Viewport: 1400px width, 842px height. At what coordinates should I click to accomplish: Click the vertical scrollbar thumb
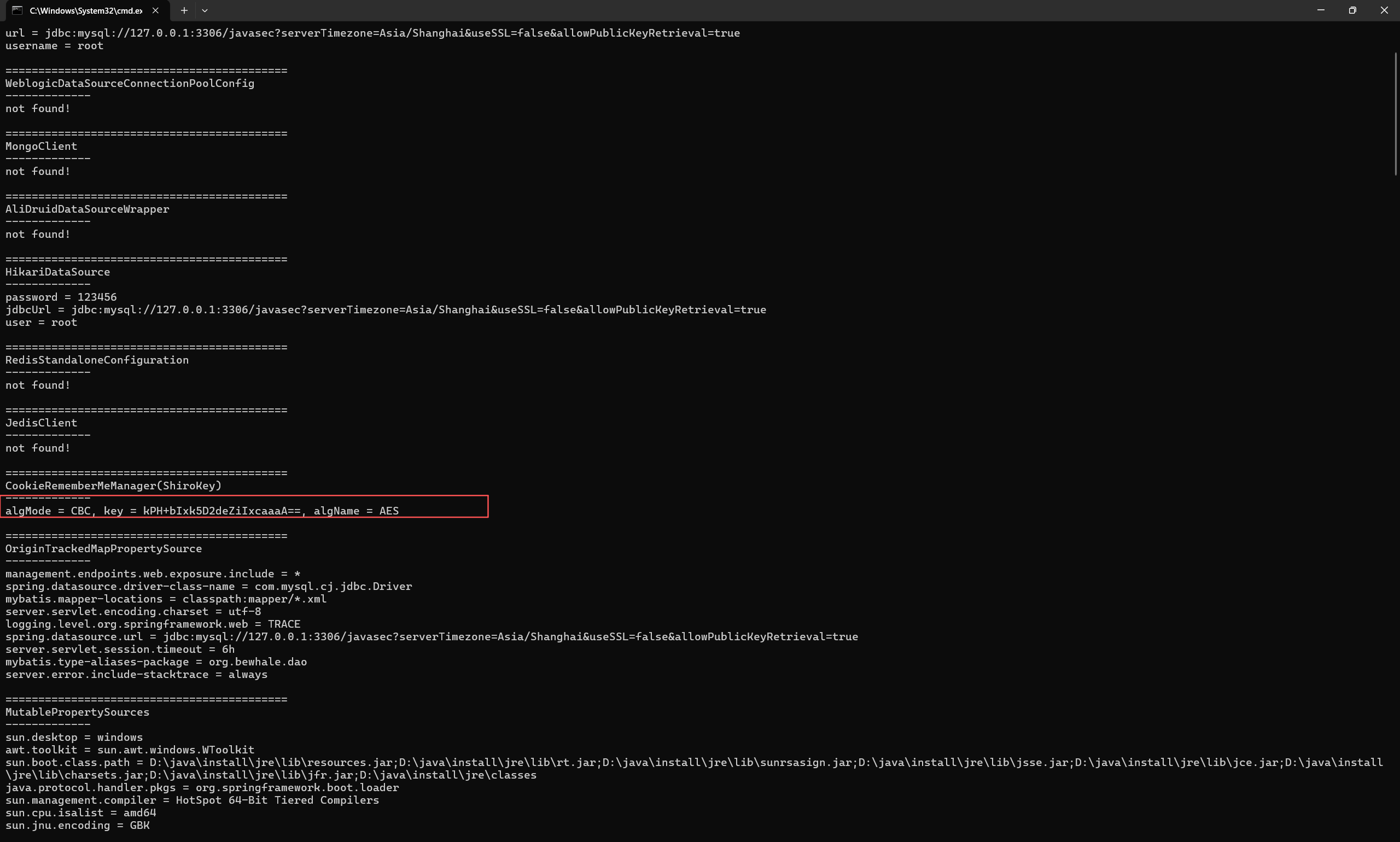click(1396, 114)
